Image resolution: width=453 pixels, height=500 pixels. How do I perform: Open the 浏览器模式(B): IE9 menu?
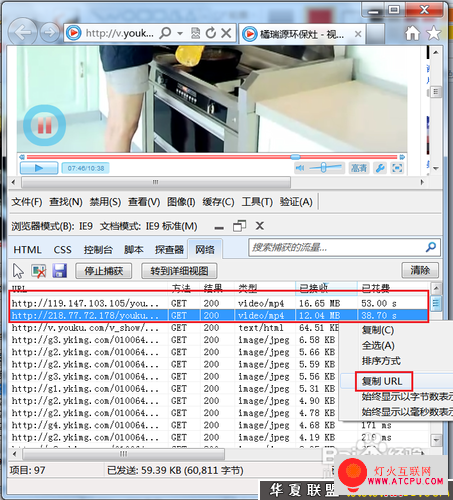(52, 226)
